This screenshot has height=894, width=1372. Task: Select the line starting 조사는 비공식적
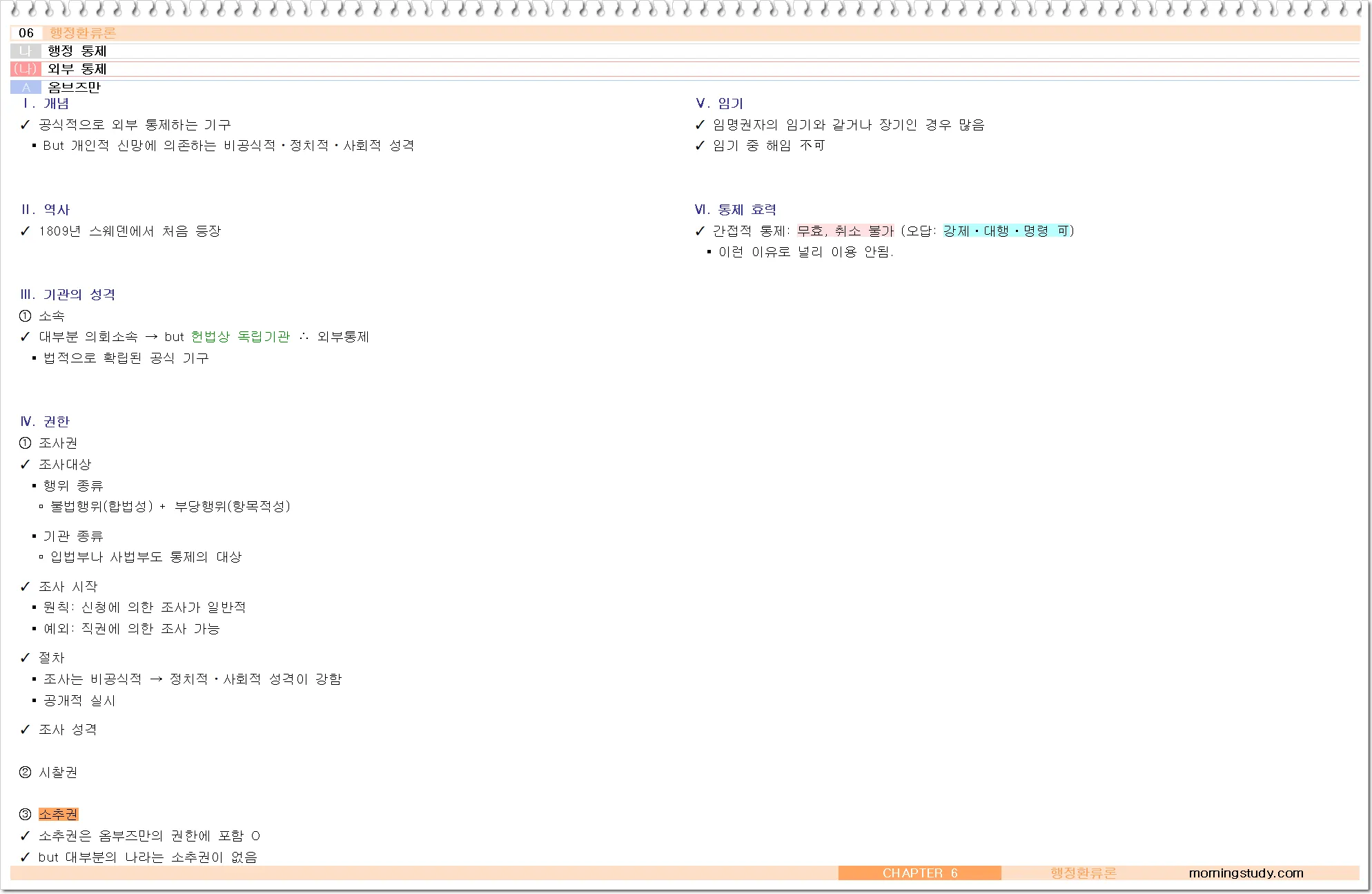tap(193, 679)
